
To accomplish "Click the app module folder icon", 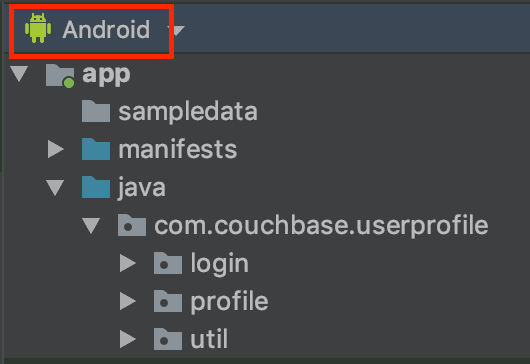I will [60, 76].
